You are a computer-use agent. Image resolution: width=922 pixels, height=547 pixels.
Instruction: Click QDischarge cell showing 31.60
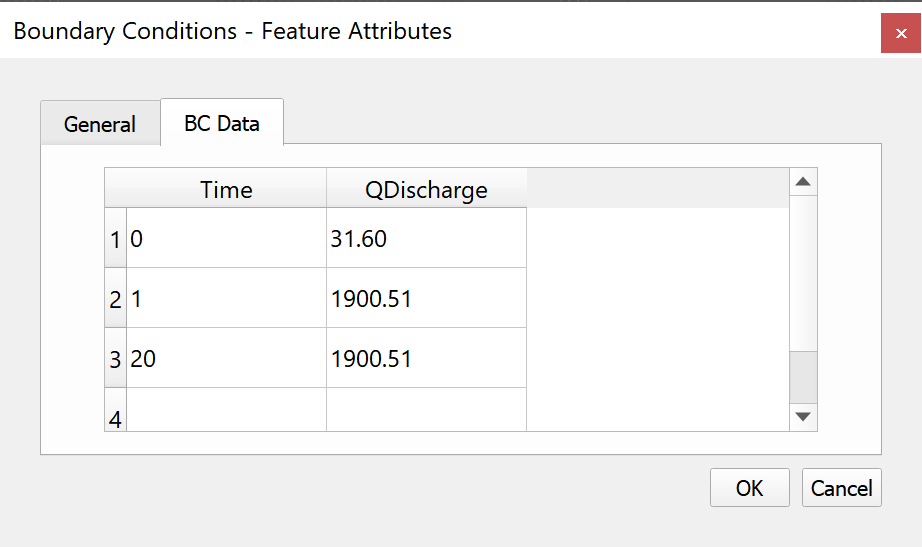[426, 239]
